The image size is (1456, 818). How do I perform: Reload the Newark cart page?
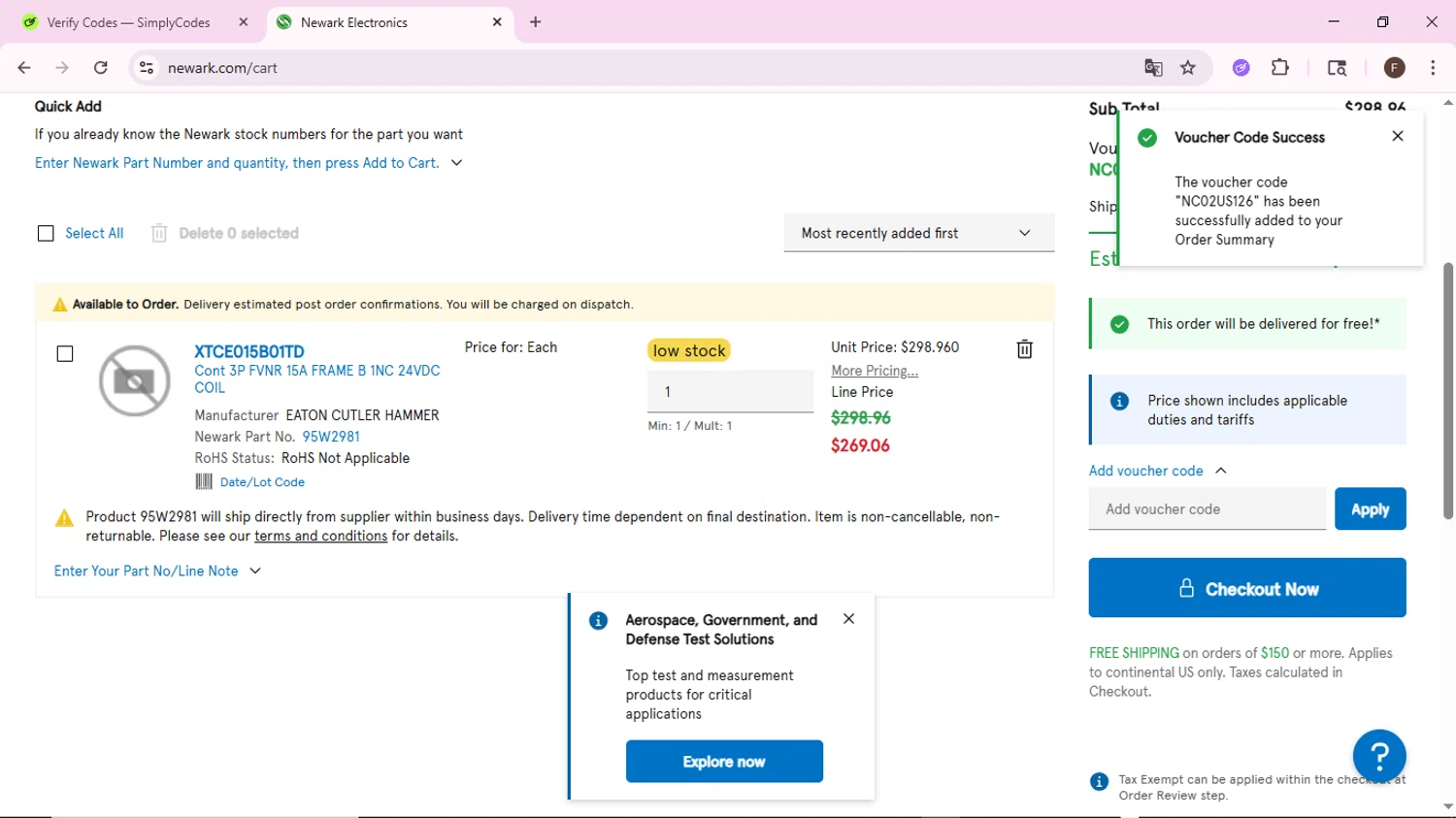[x=101, y=68]
